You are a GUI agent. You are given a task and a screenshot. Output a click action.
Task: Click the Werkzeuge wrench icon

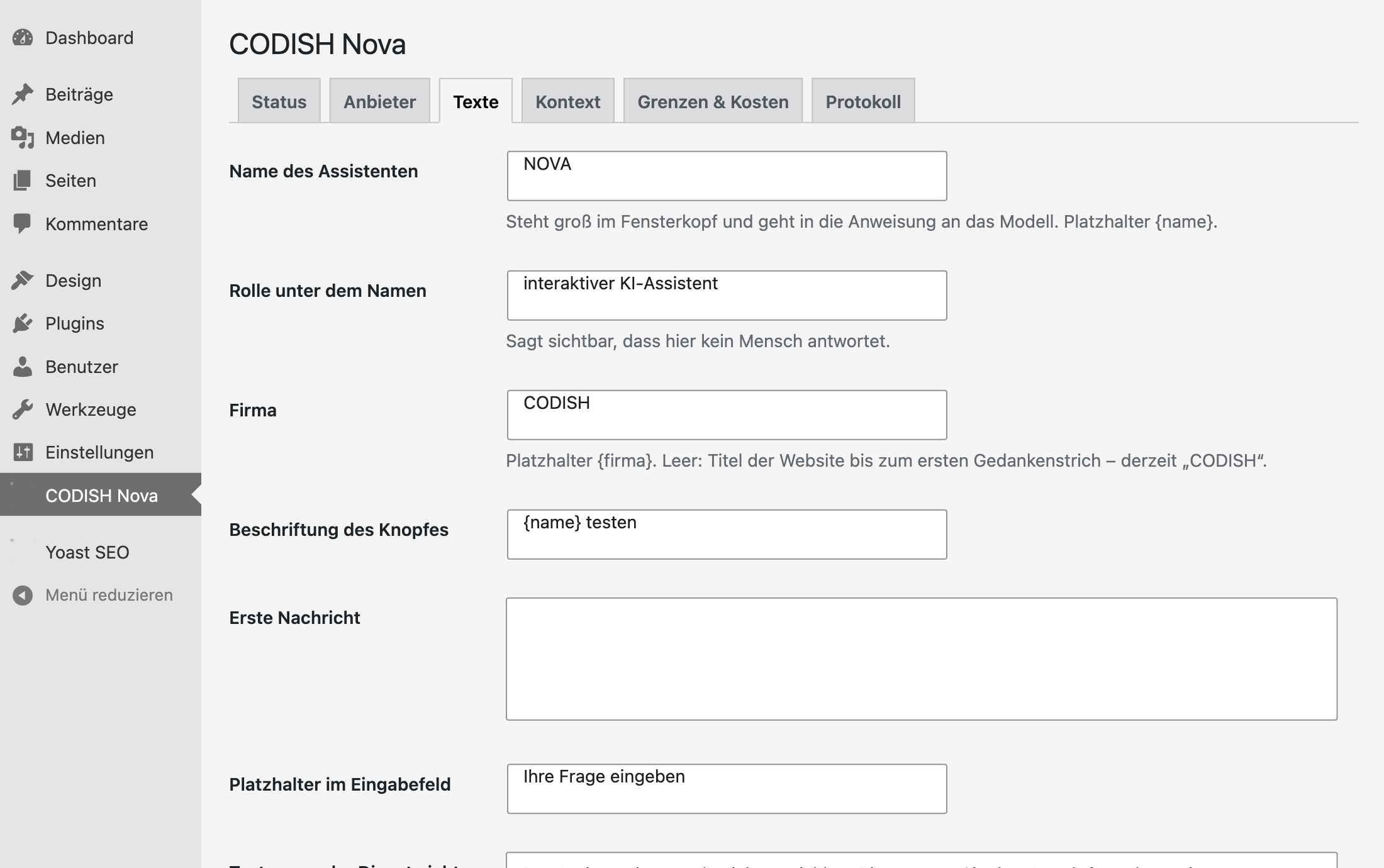tap(23, 409)
